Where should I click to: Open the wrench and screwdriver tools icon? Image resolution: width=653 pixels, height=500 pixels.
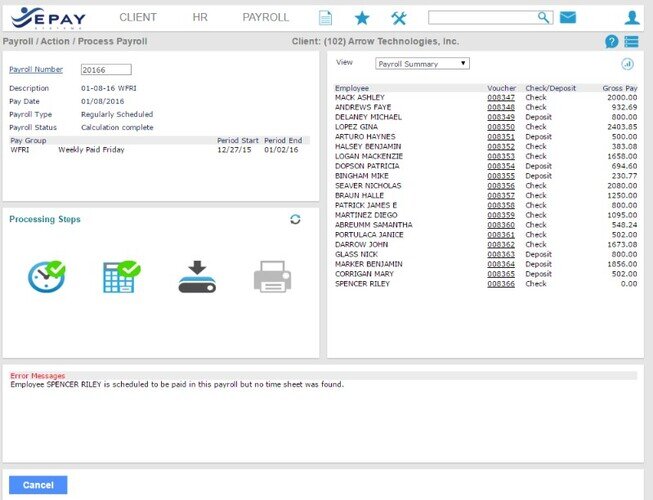[398, 18]
